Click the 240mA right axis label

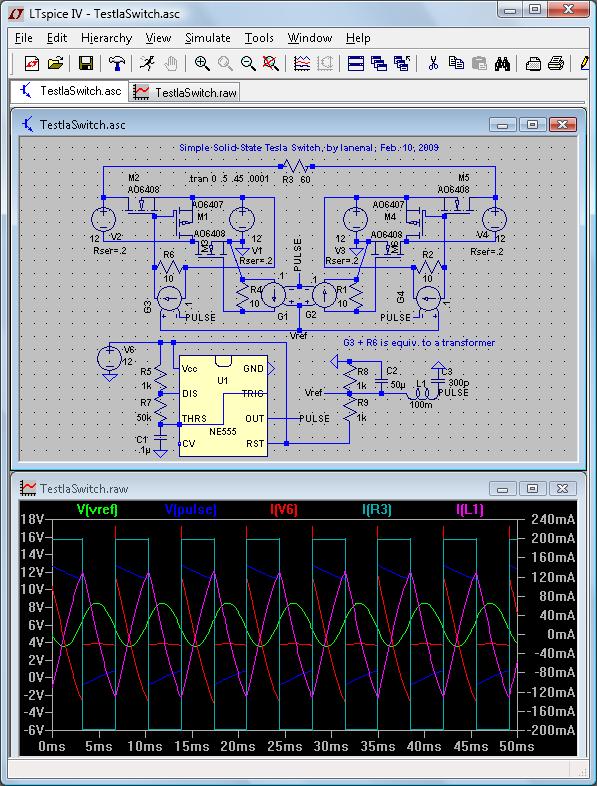click(x=553, y=519)
